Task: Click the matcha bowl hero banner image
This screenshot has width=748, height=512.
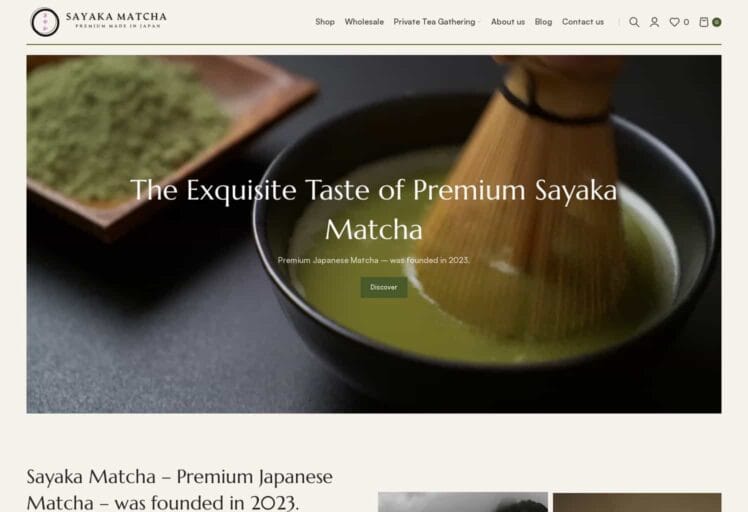Action: [374, 234]
